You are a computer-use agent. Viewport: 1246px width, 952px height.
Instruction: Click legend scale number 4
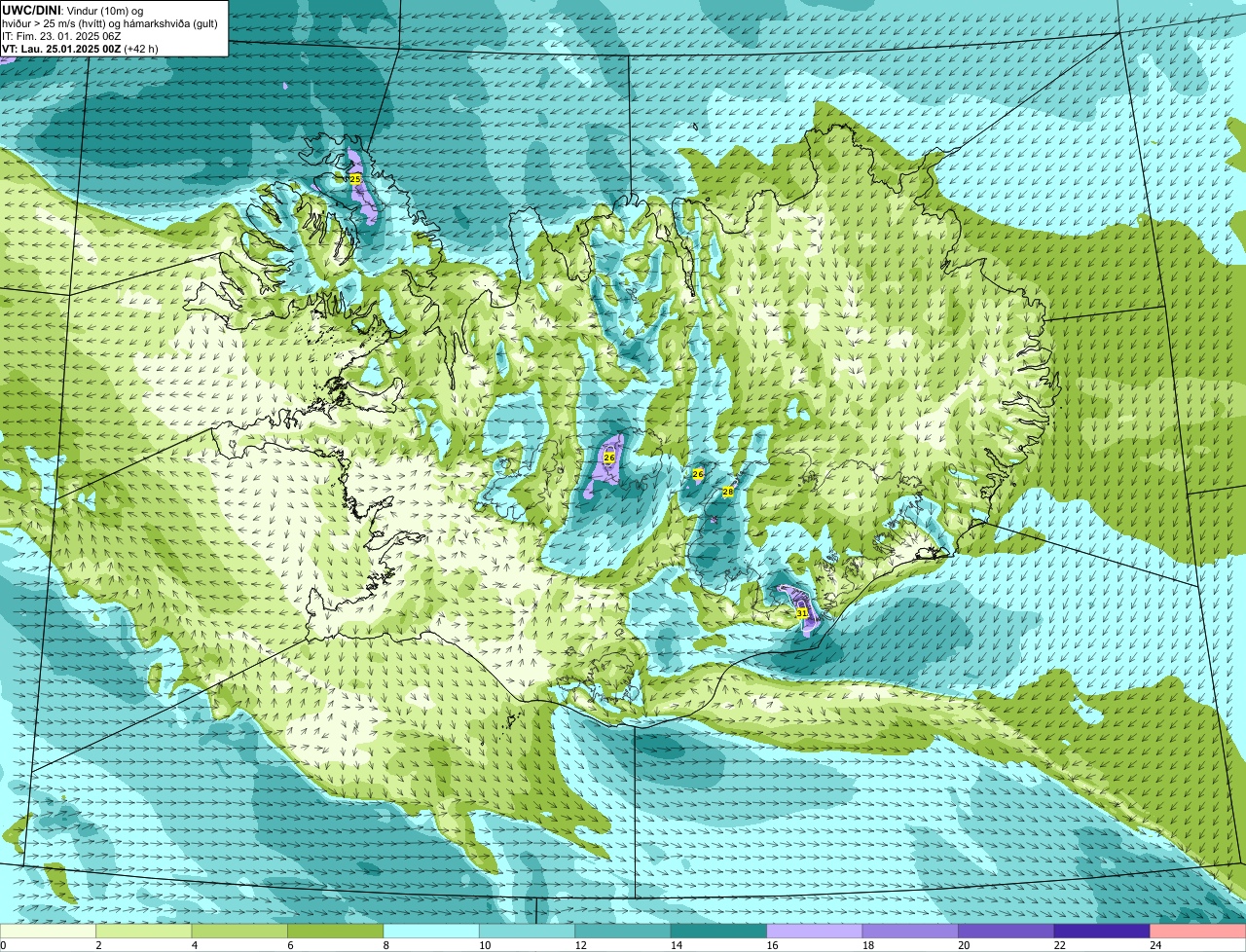[194, 945]
